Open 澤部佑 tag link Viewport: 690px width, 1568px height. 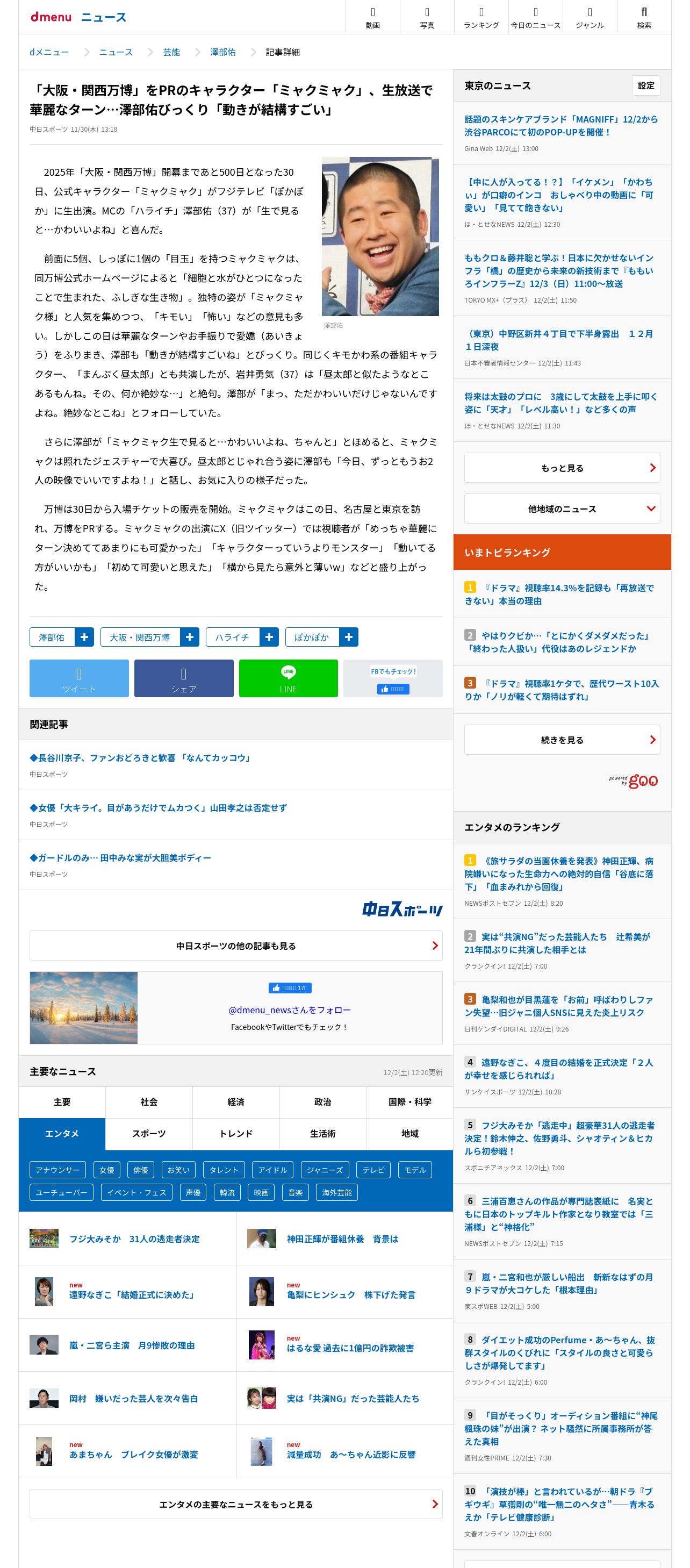52,636
